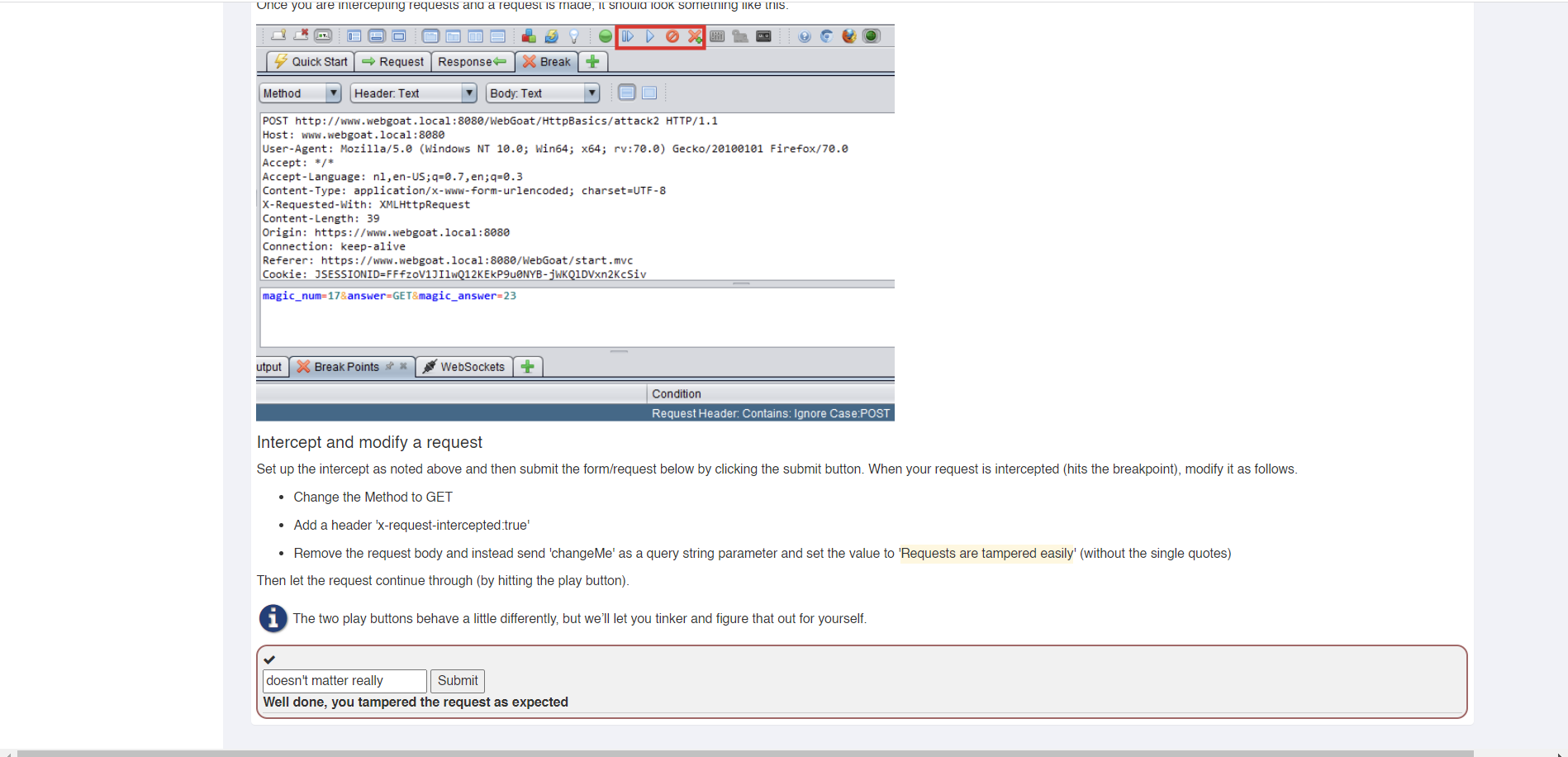The width and height of the screenshot is (1568, 757).
Task: Click the light bulb icon in toolbar
Action: click(x=574, y=36)
